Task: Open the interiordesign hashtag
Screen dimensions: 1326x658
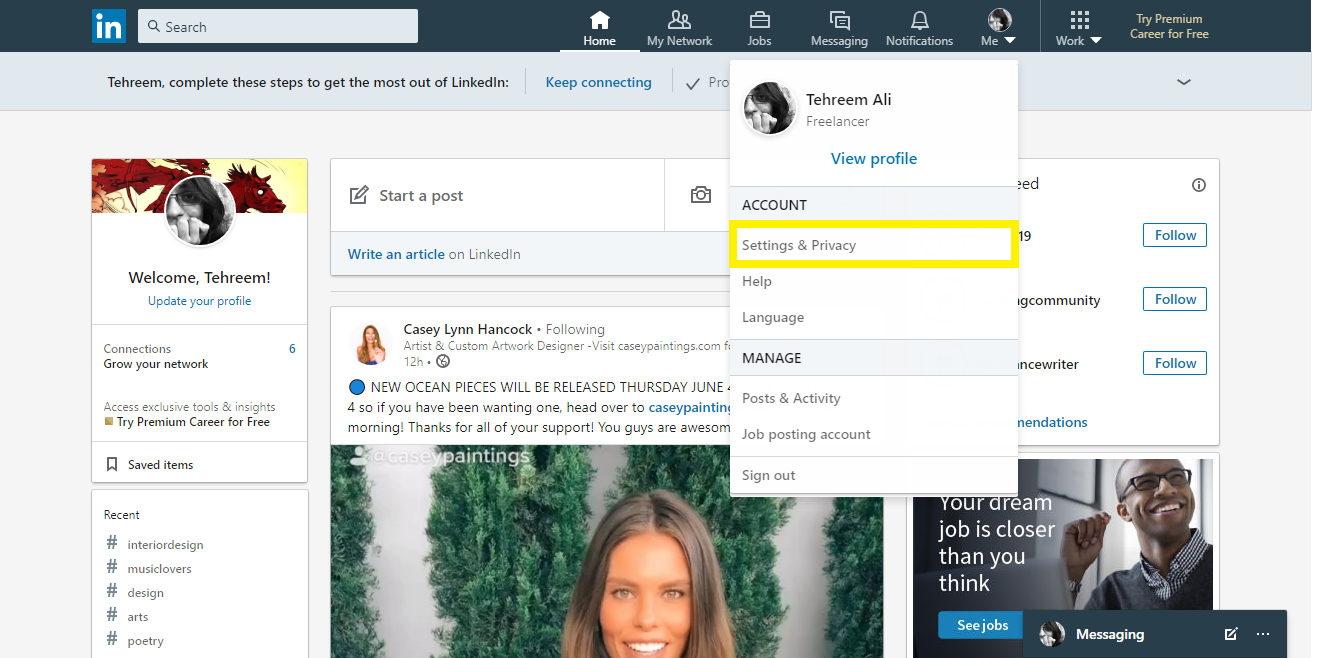Action: coord(164,543)
